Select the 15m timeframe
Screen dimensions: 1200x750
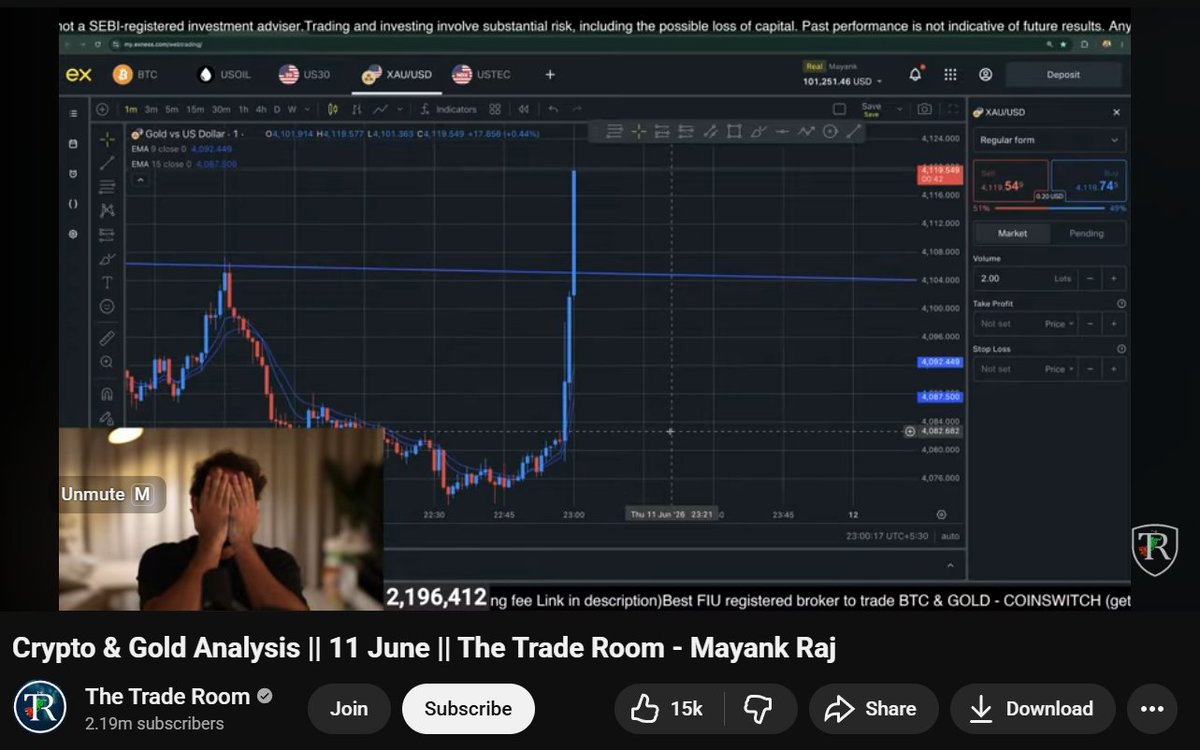pos(195,109)
